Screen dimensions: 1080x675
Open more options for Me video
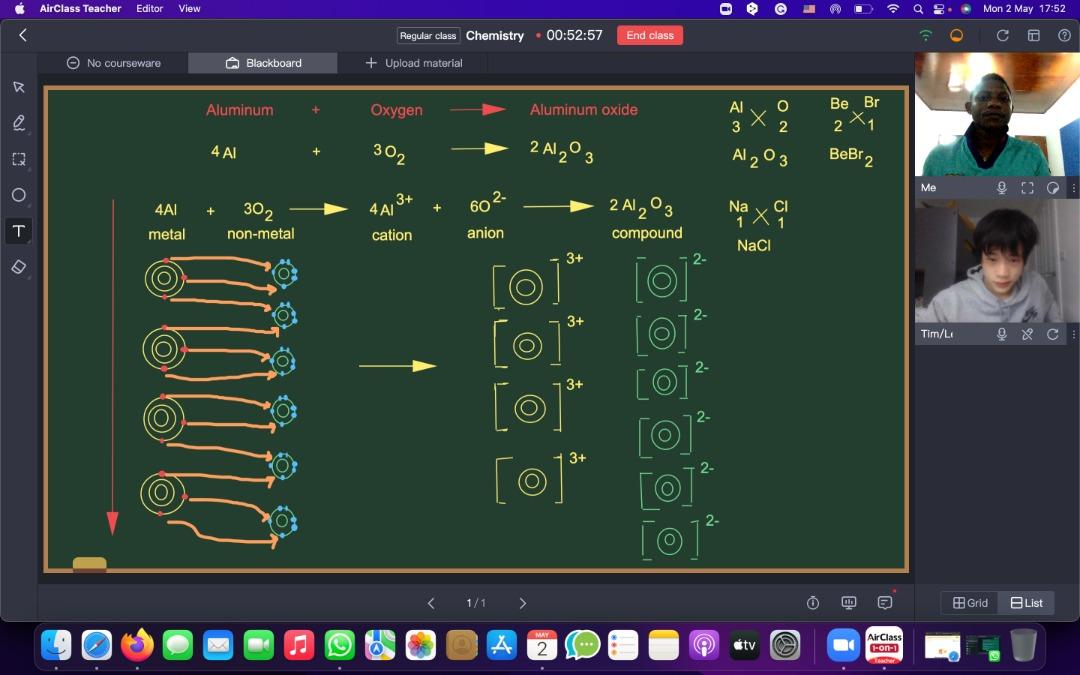1073,188
